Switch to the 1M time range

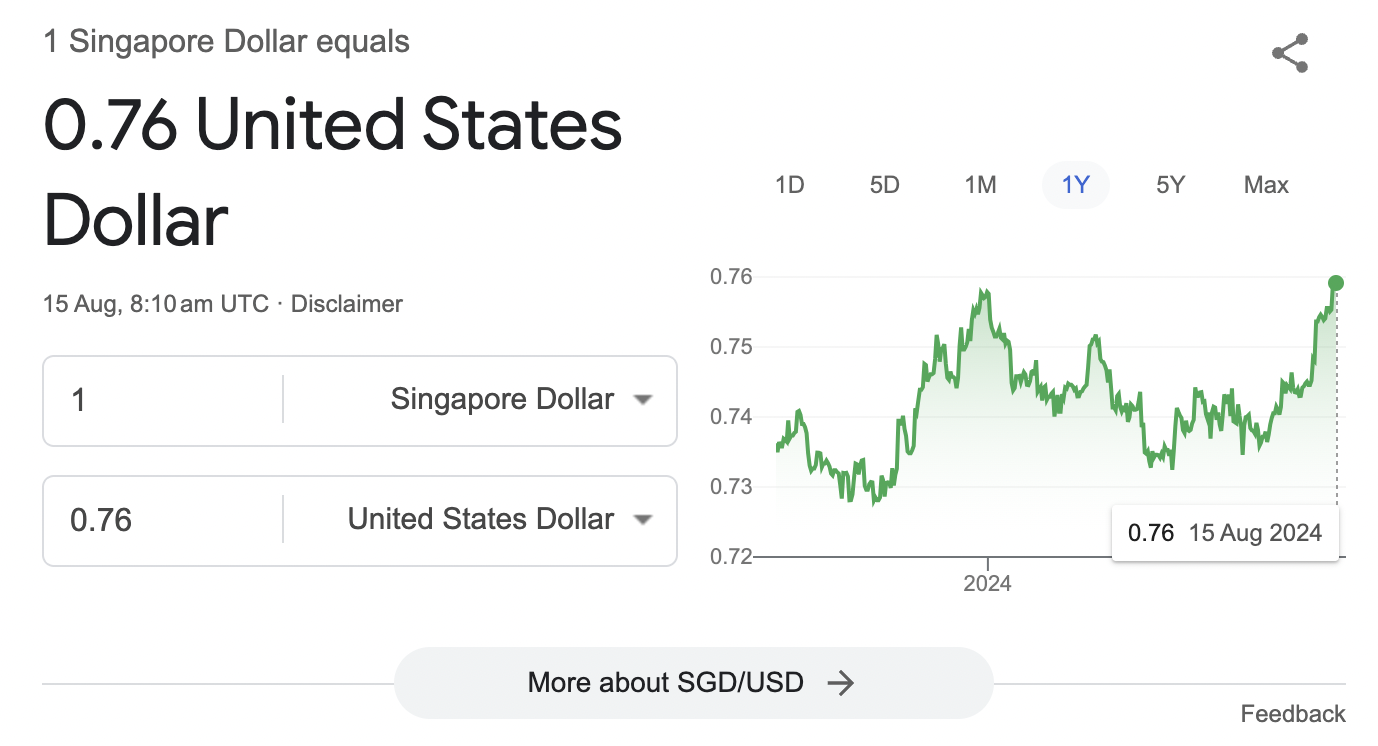980,184
